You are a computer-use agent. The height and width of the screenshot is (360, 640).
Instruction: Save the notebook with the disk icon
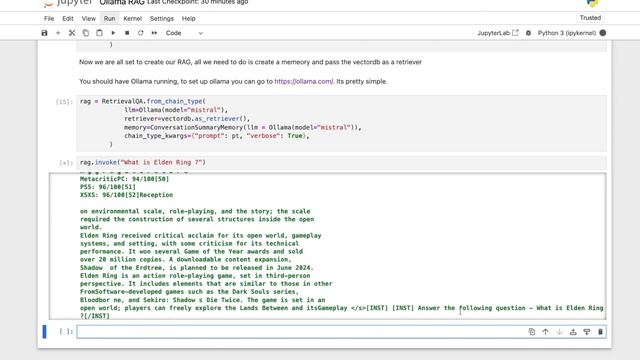tap(44, 33)
